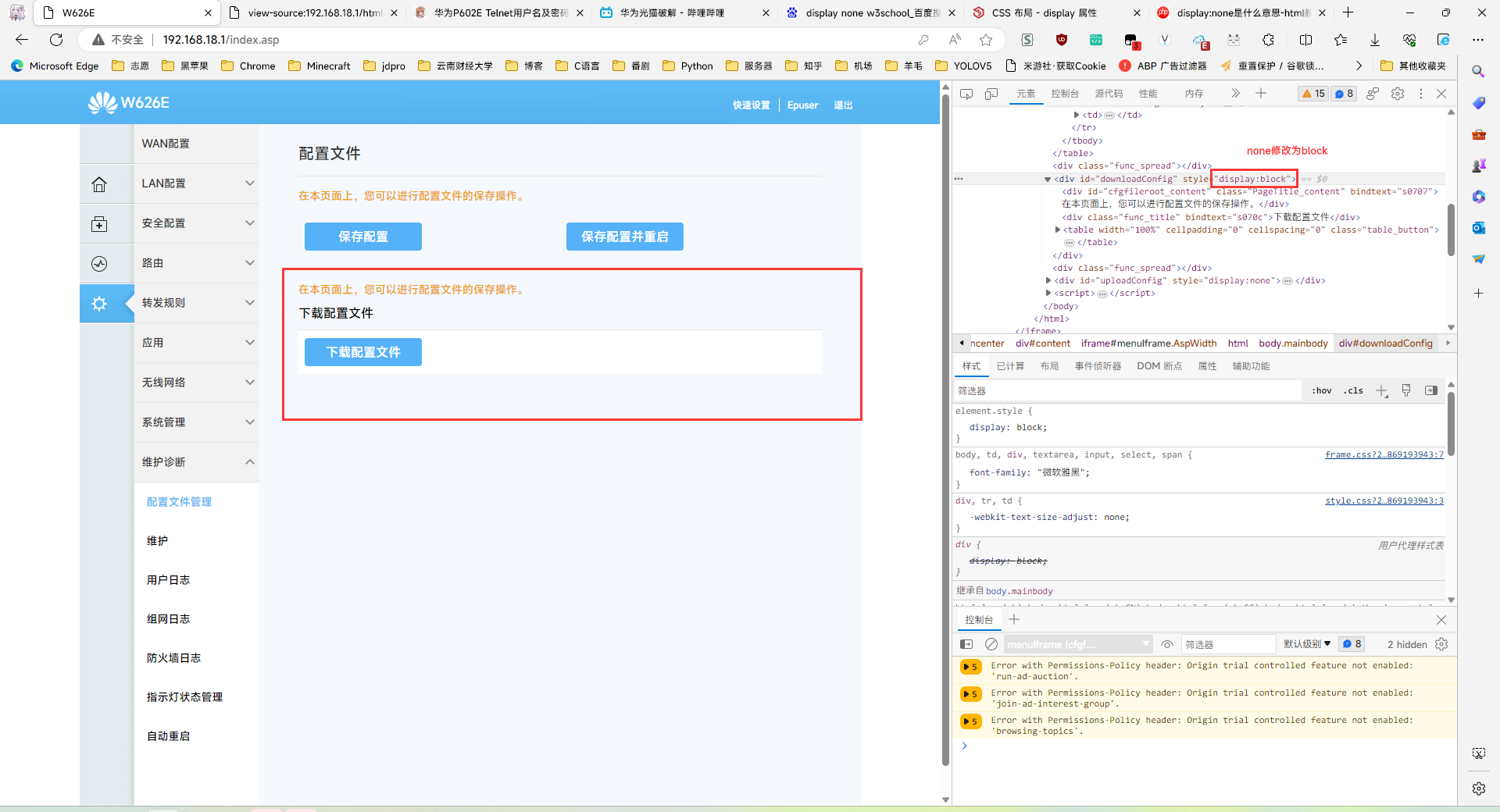The height and width of the screenshot is (812, 1500).
Task: Select div#downloadConfig in the breadcrumb
Action: 1385,344
